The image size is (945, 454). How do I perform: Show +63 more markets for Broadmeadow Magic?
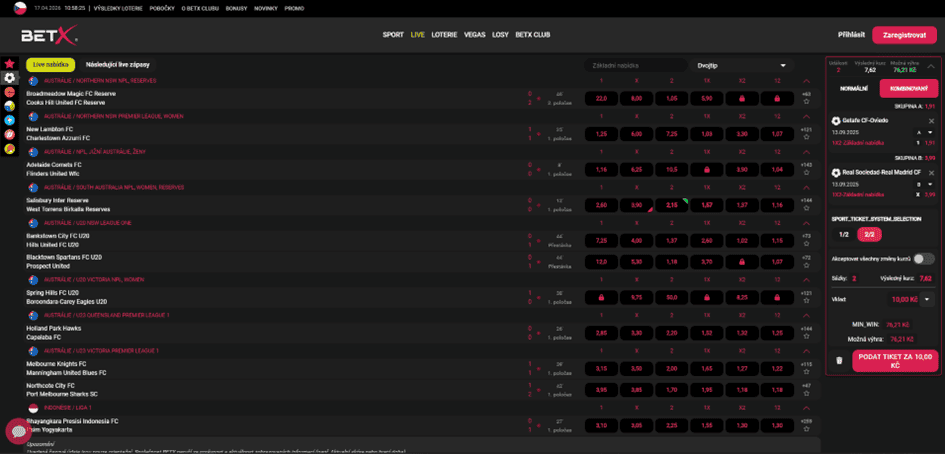click(806, 94)
